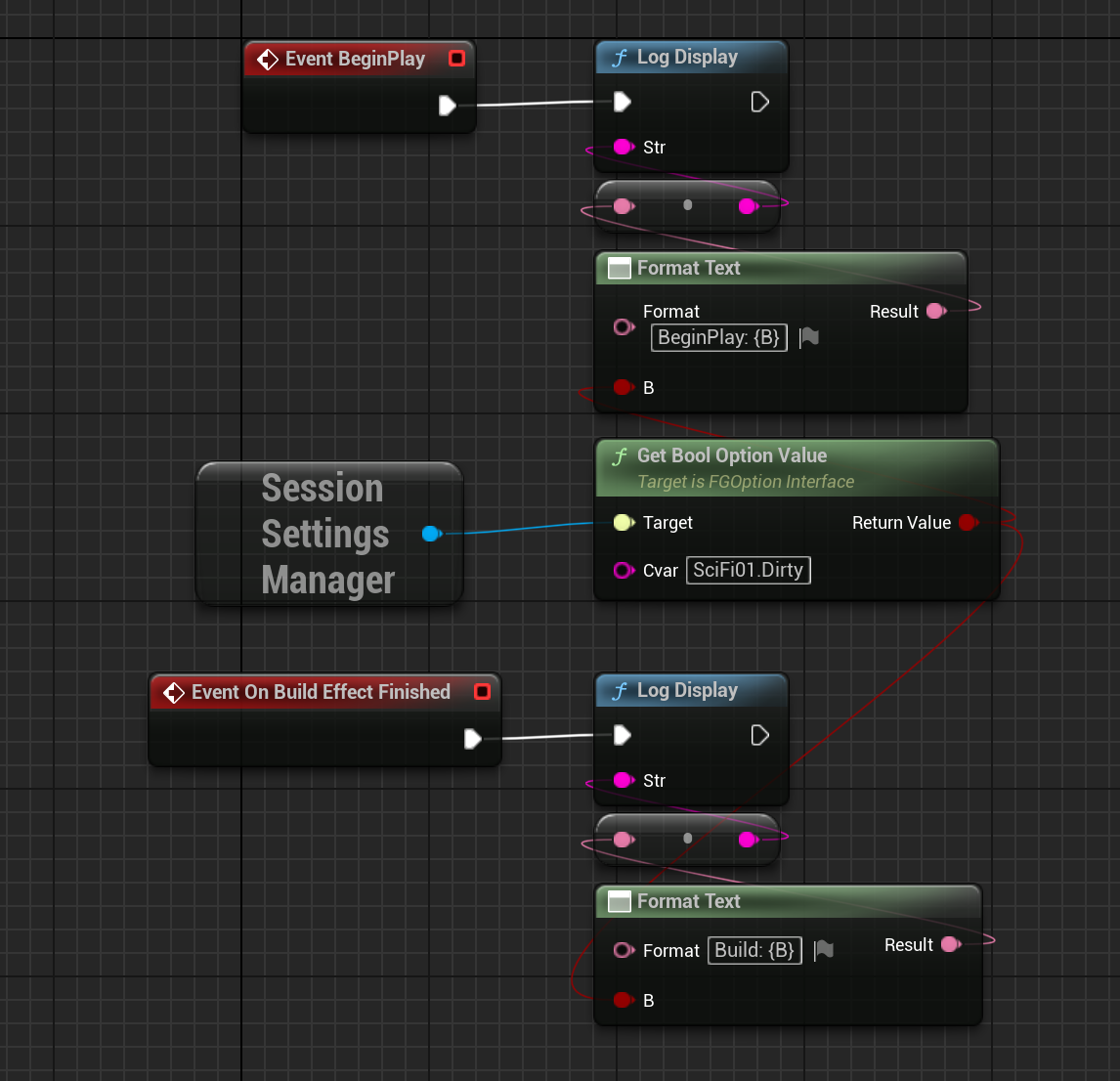
Task: Select the top Log Display node title
Action: coord(687,57)
